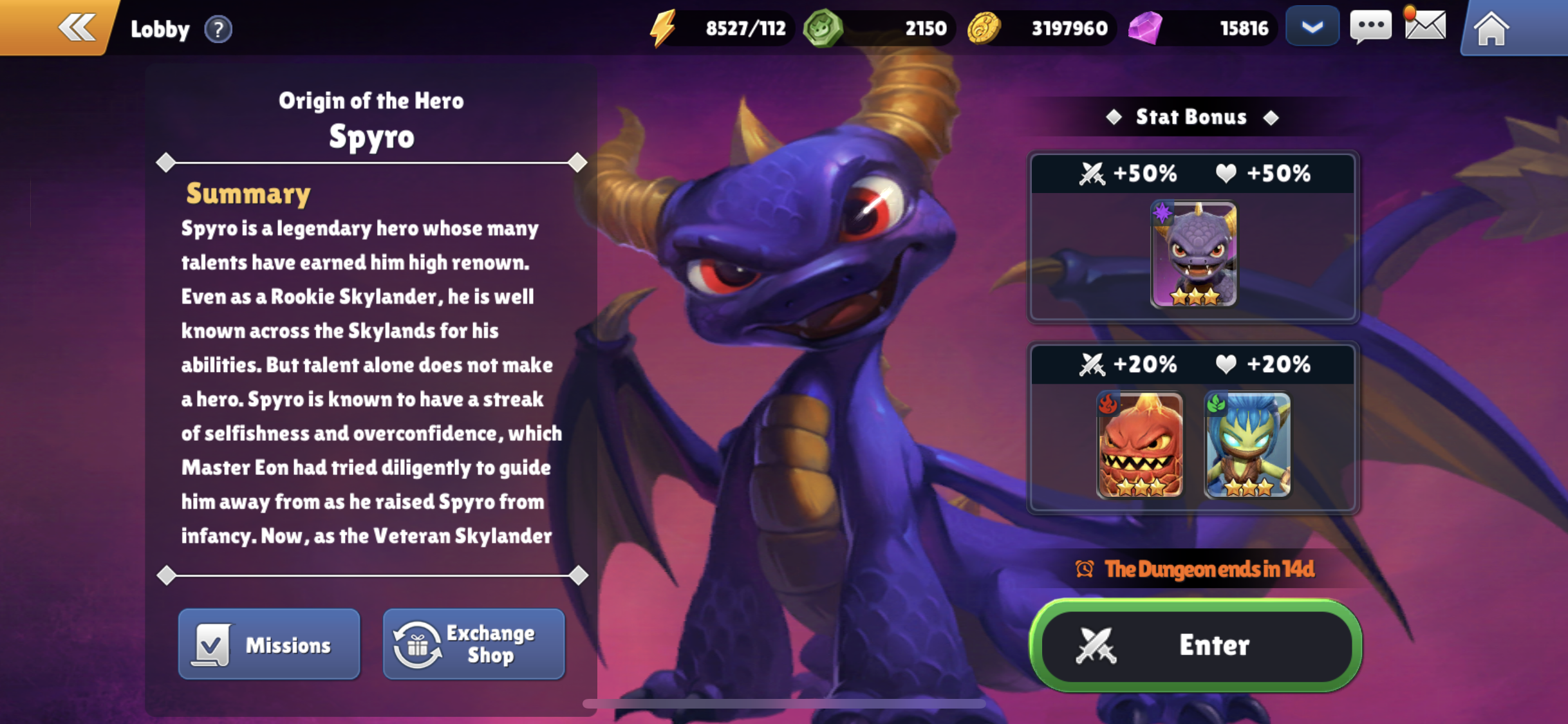
Task: Go back with the double-arrow button
Action: [x=77, y=28]
